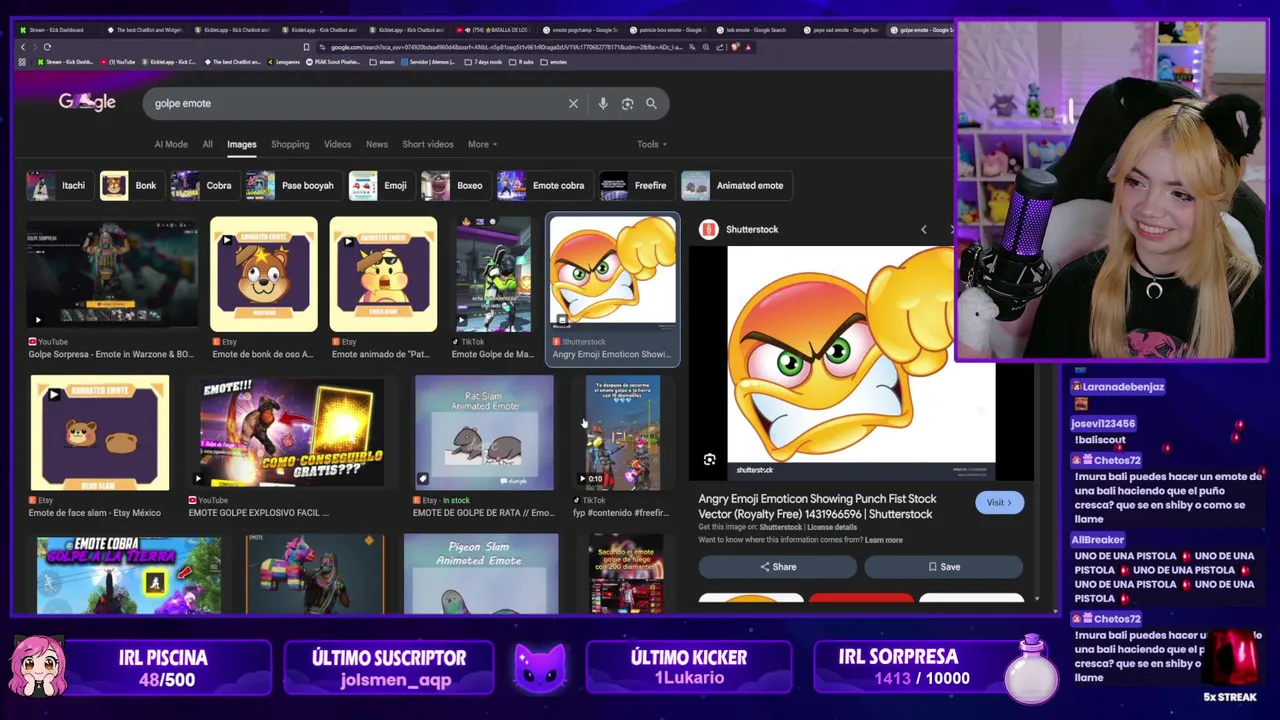Open the Short videos tab
The height and width of the screenshot is (720, 1280).
(x=428, y=144)
